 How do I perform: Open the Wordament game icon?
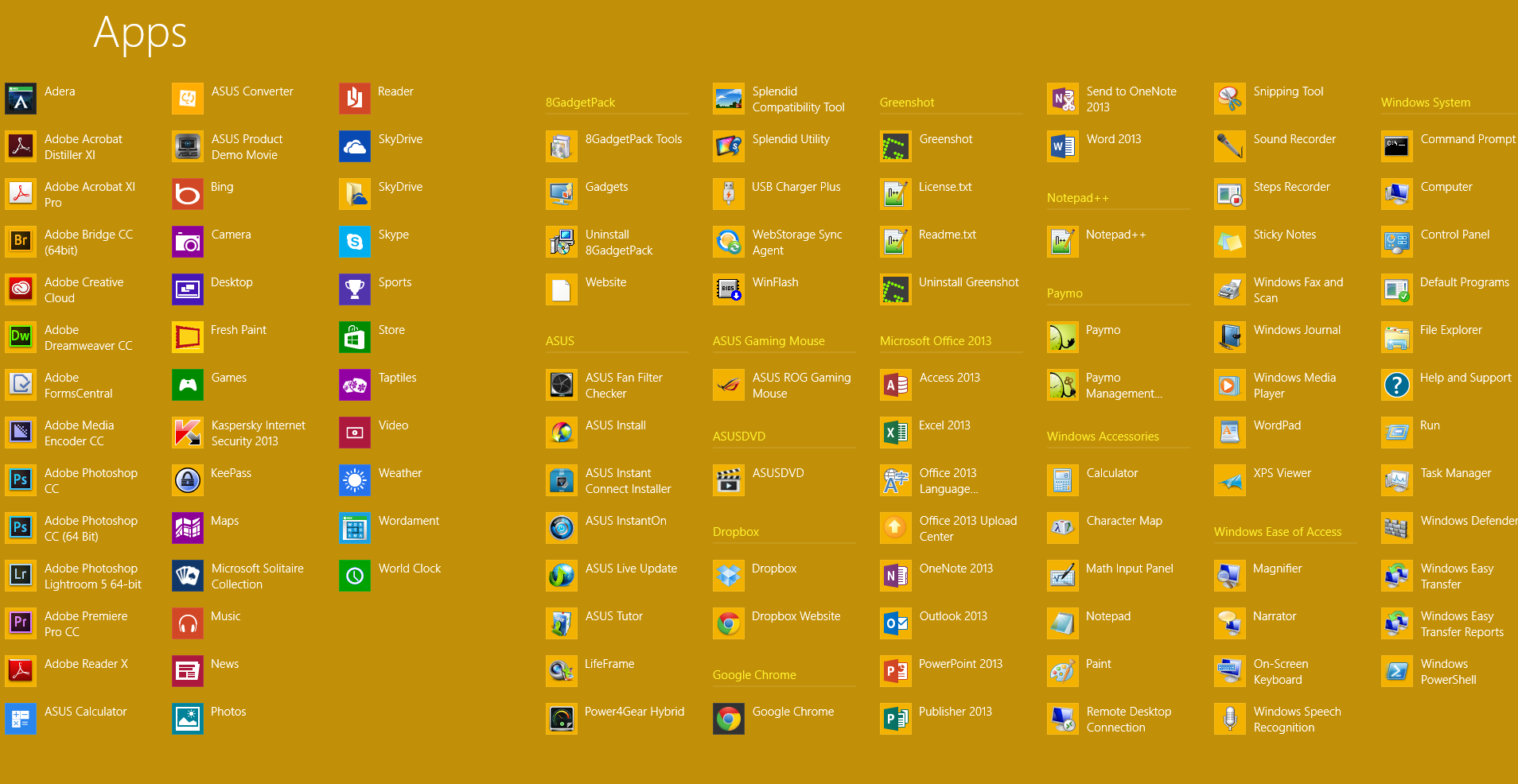coord(355,528)
